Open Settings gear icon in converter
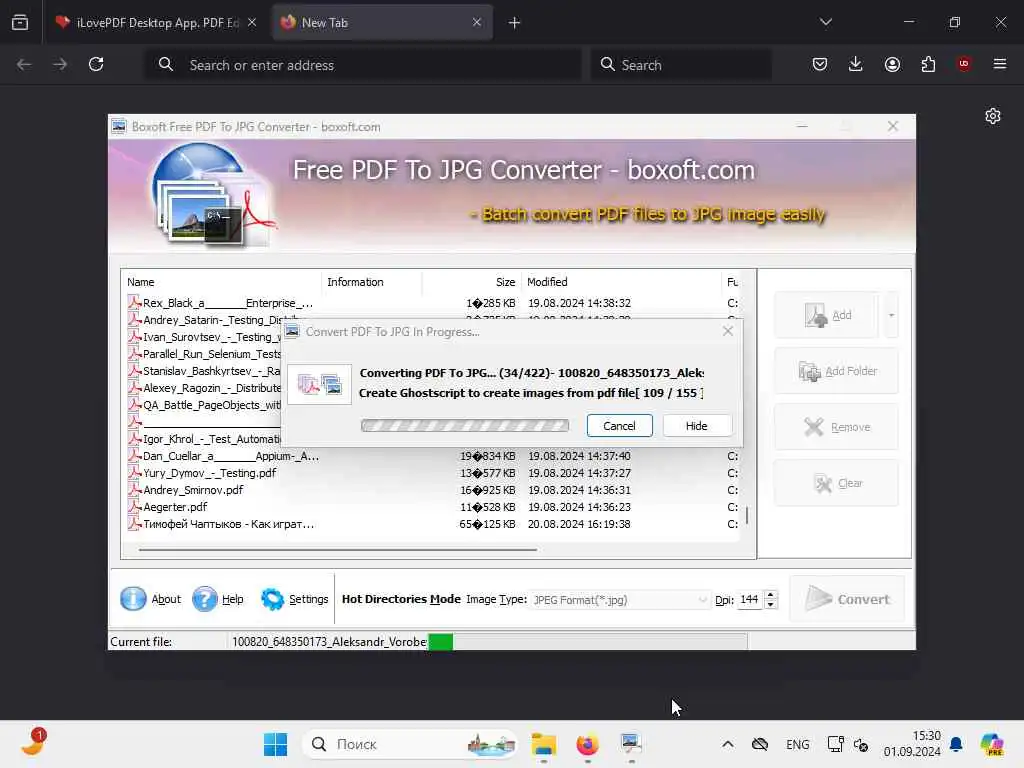1024x768 pixels. click(x=272, y=598)
